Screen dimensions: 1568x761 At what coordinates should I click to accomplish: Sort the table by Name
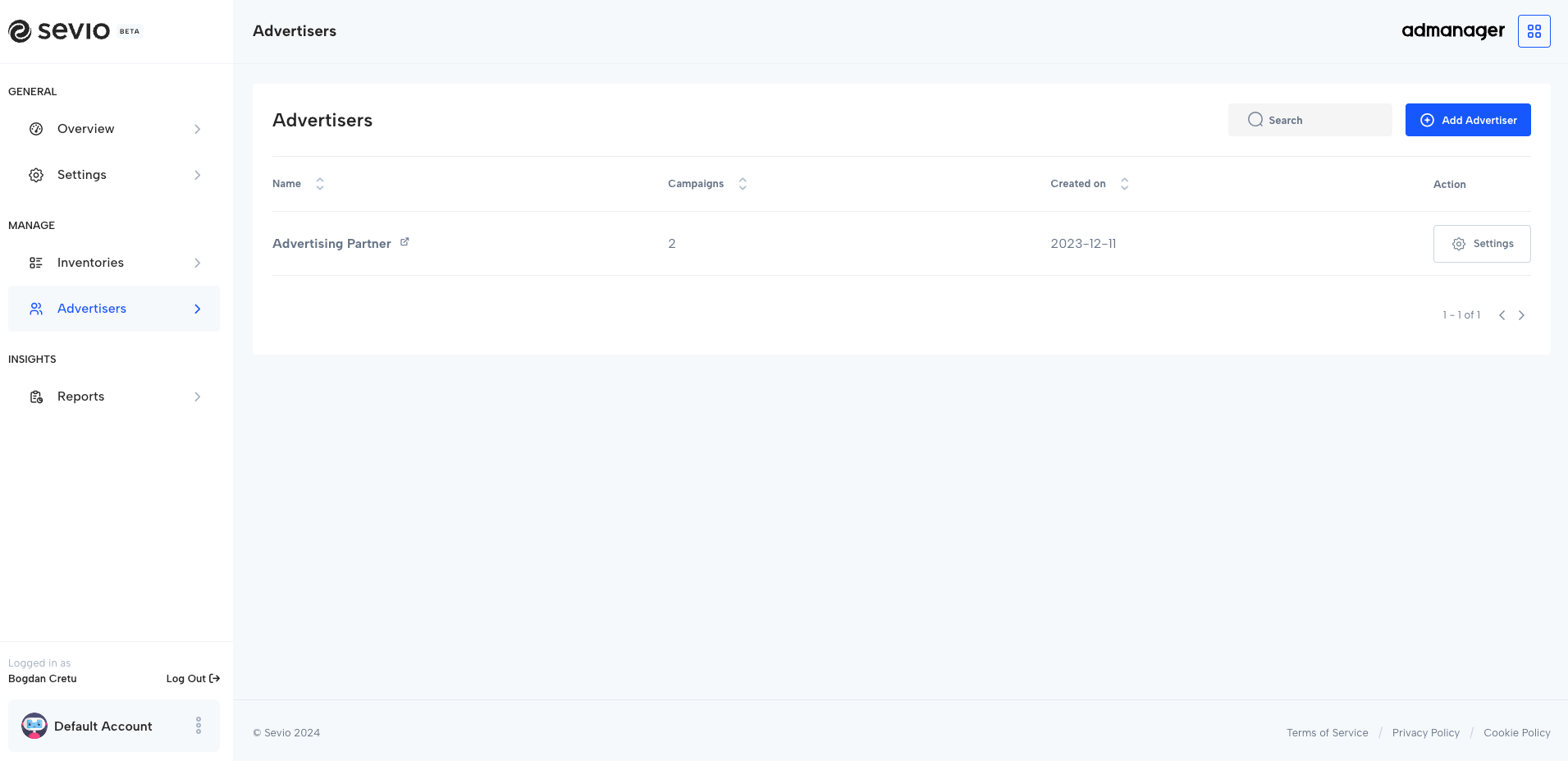tap(319, 183)
